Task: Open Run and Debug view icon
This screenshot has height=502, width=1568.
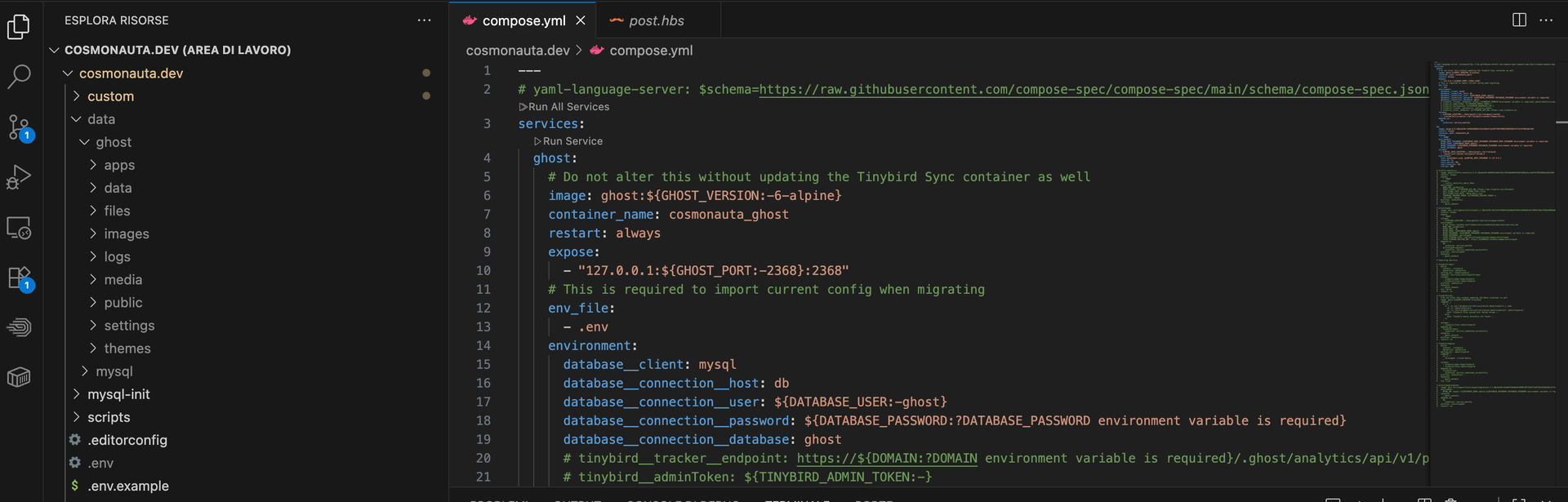Action: click(x=19, y=177)
